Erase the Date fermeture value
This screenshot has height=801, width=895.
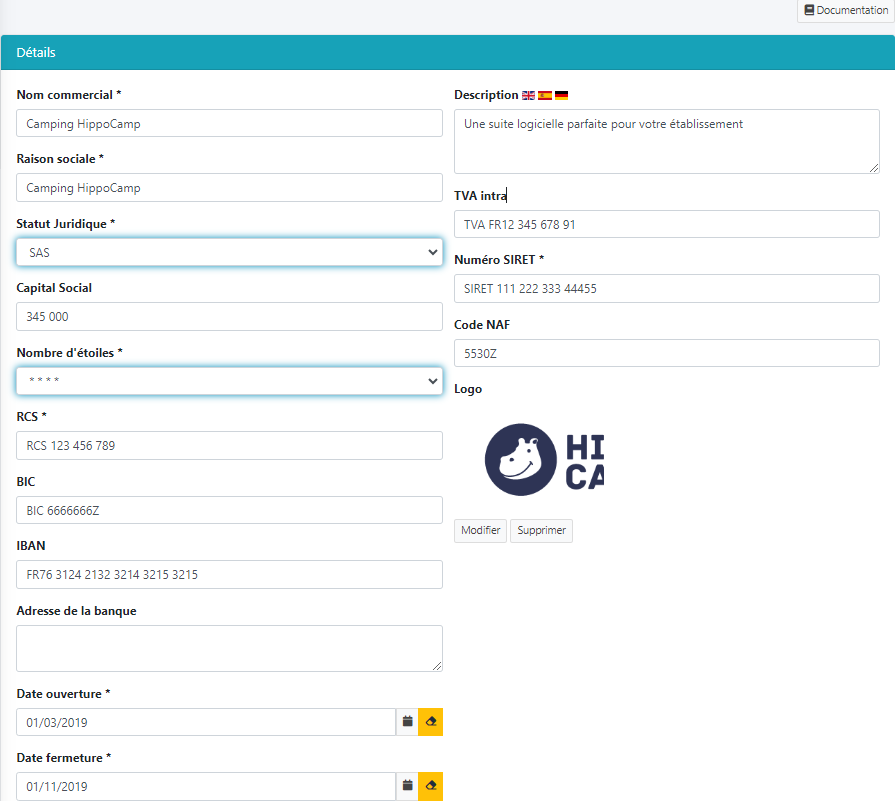click(431, 786)
